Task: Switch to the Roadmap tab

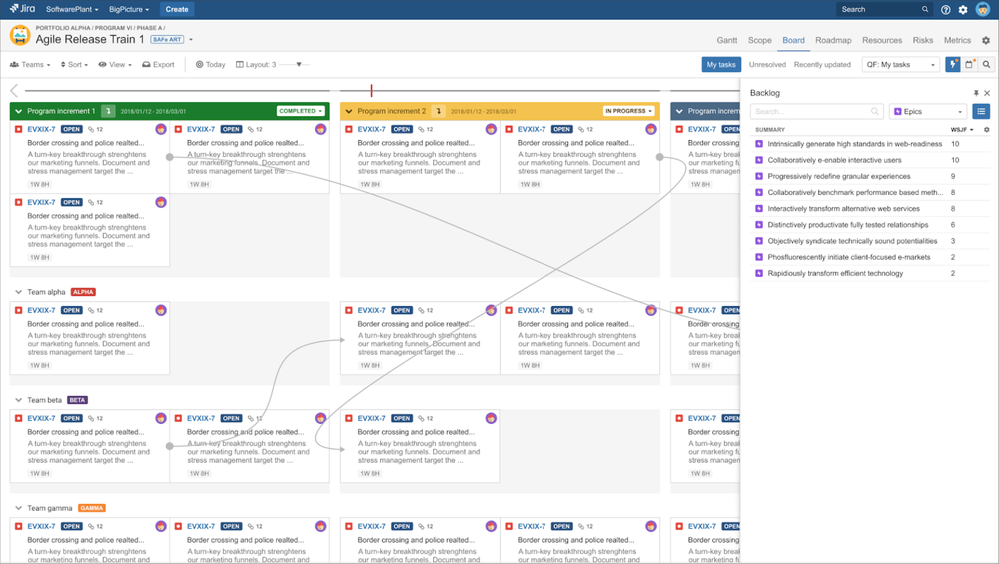Action: tap(833, 40)
